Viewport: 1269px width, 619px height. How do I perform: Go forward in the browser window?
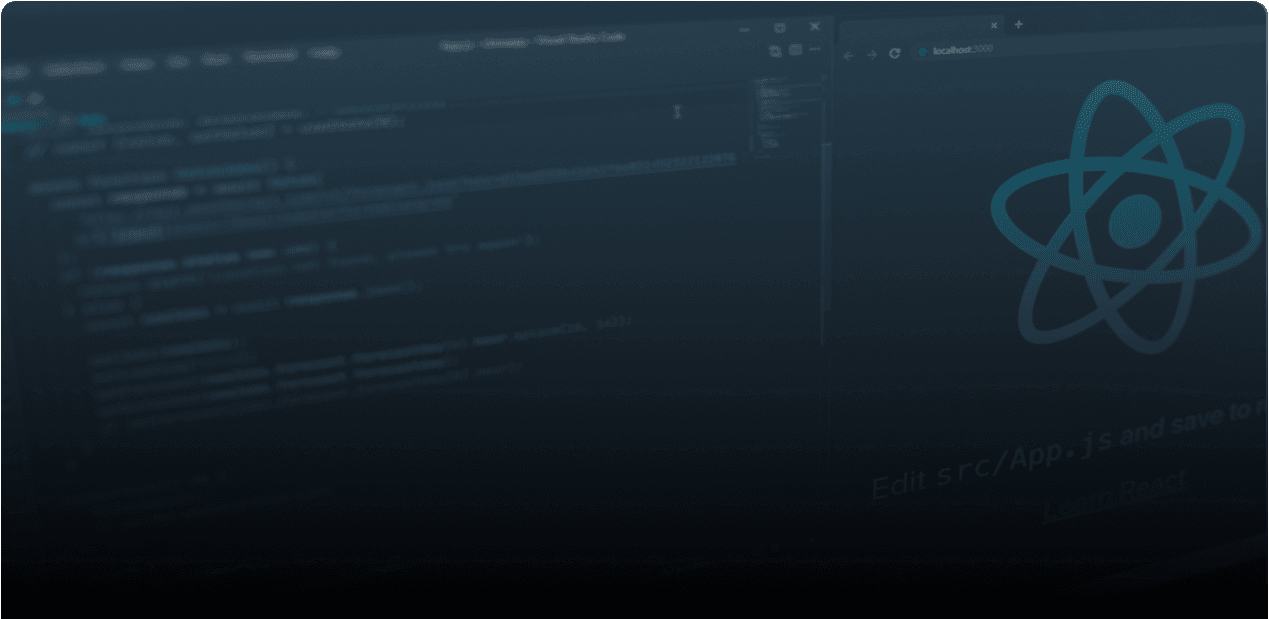pos(871,55)
